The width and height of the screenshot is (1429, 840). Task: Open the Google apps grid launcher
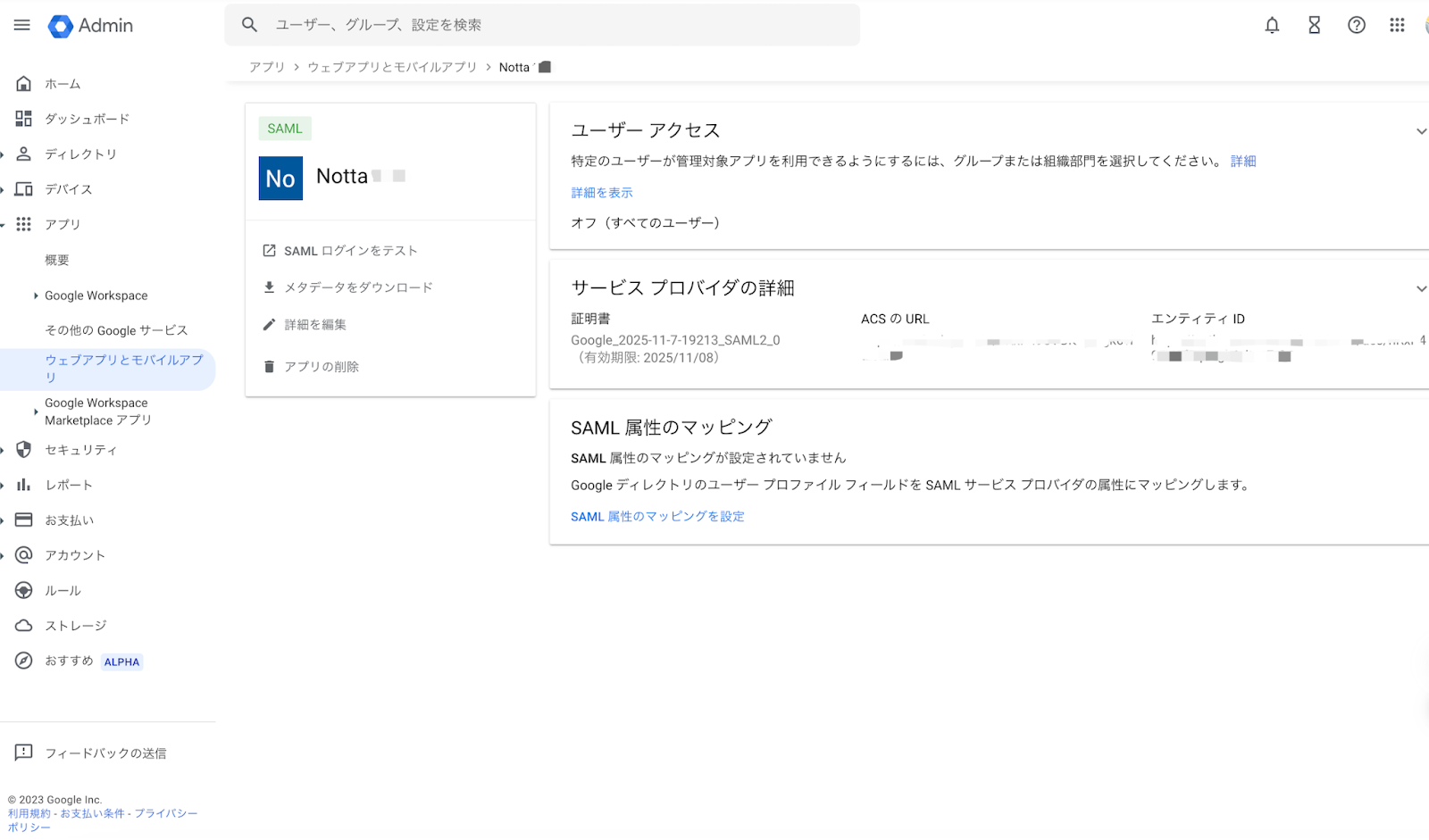(1397, 25)
